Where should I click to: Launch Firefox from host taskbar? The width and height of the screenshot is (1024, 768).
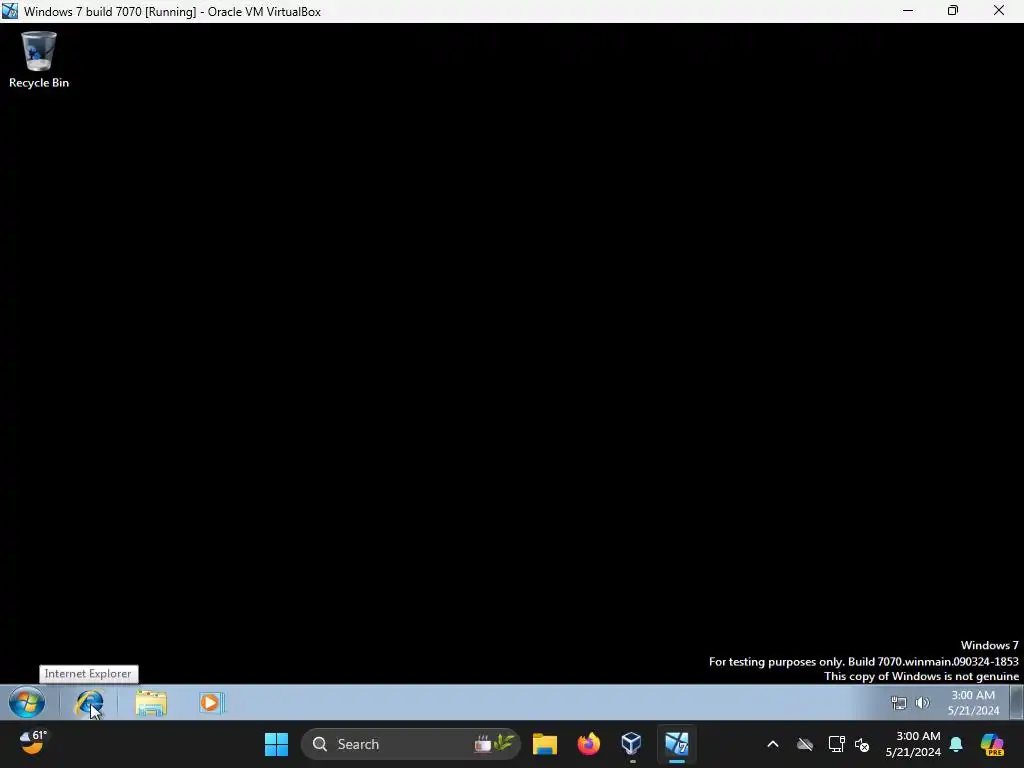[588, 744]
